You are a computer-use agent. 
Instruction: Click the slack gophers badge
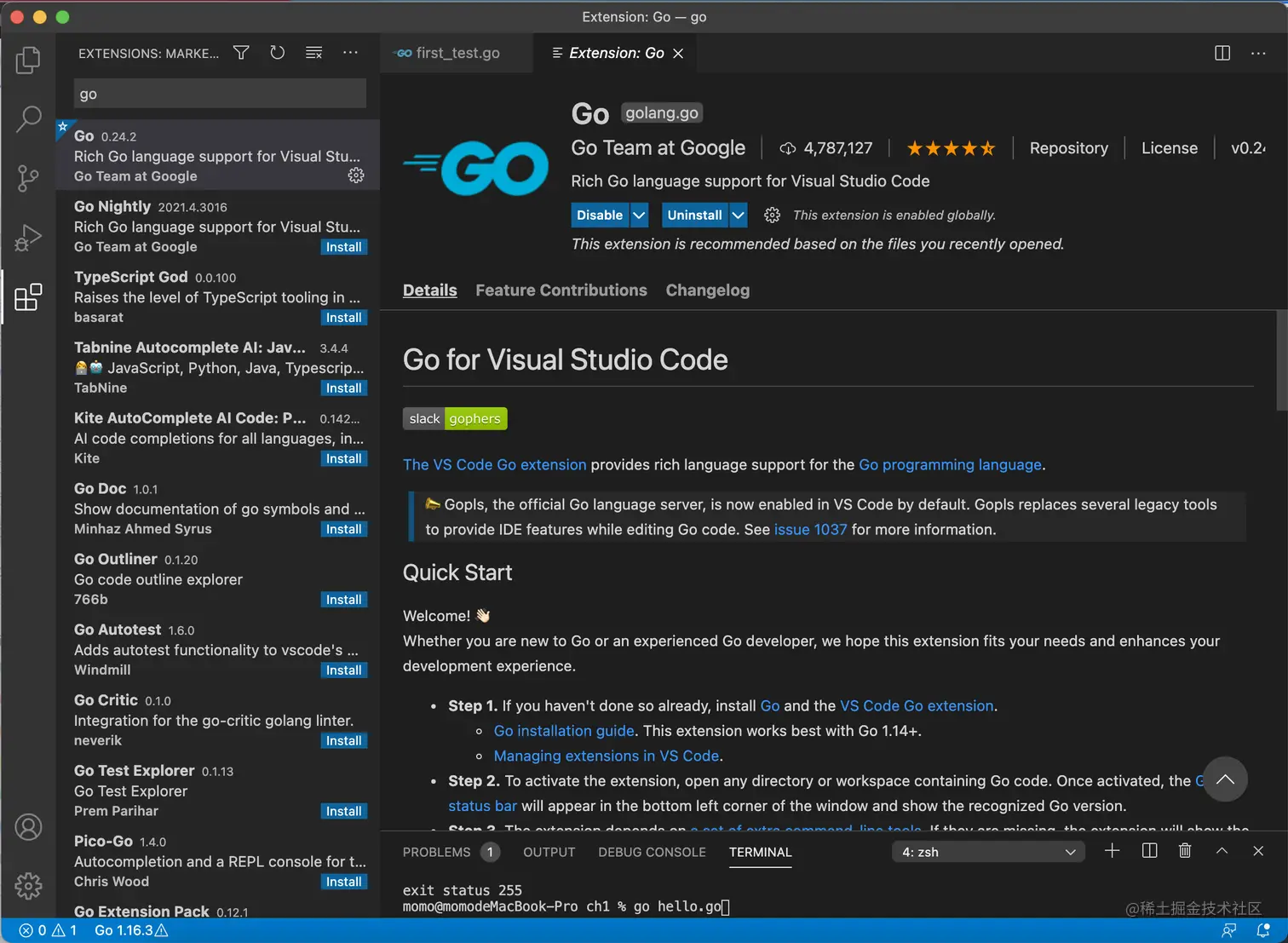[x=455, y=418]
